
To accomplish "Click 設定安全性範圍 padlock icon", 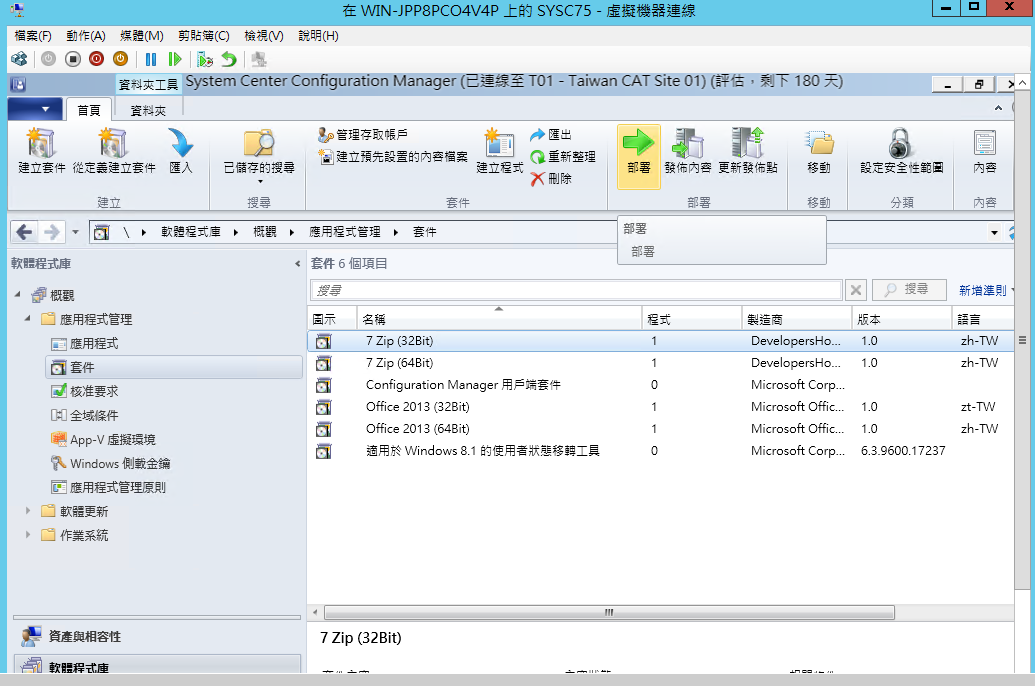I will pyautogui.click(x=901, y=151).
